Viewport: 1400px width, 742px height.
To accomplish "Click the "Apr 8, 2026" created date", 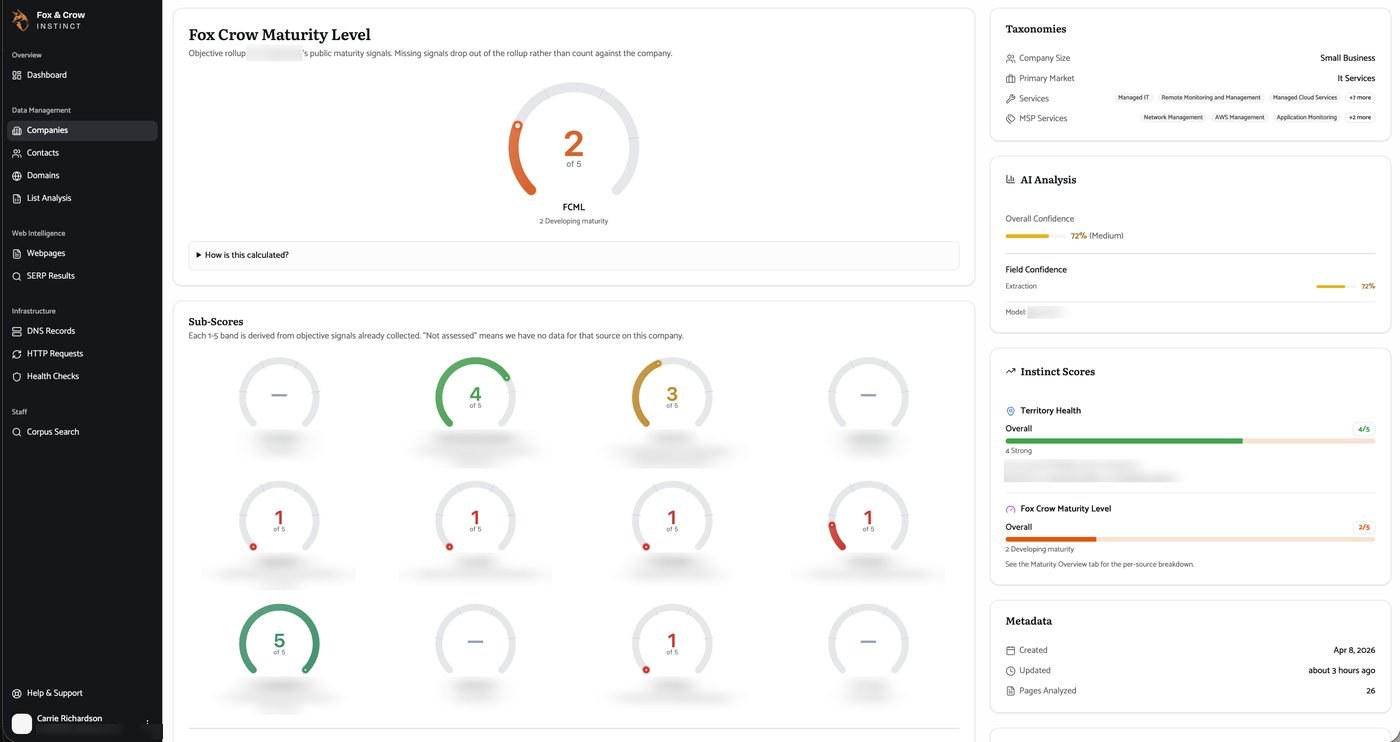I will 1354,650.
